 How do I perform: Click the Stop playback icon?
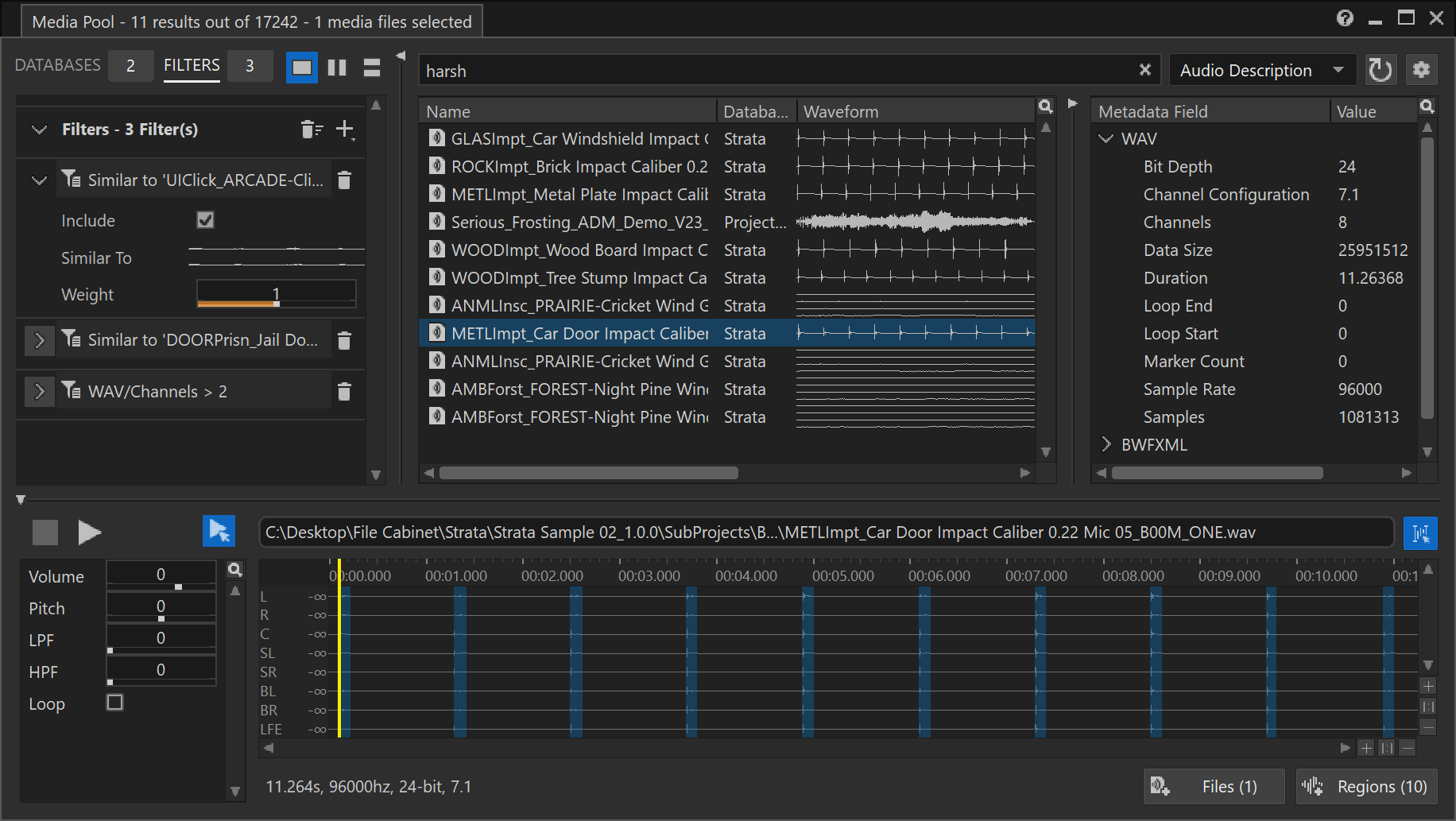click(x=45, y=532)
